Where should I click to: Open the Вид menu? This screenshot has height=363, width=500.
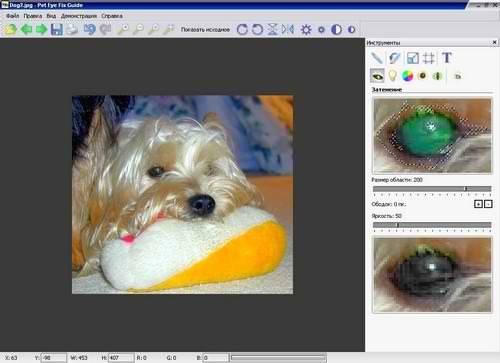click(51, 16)
